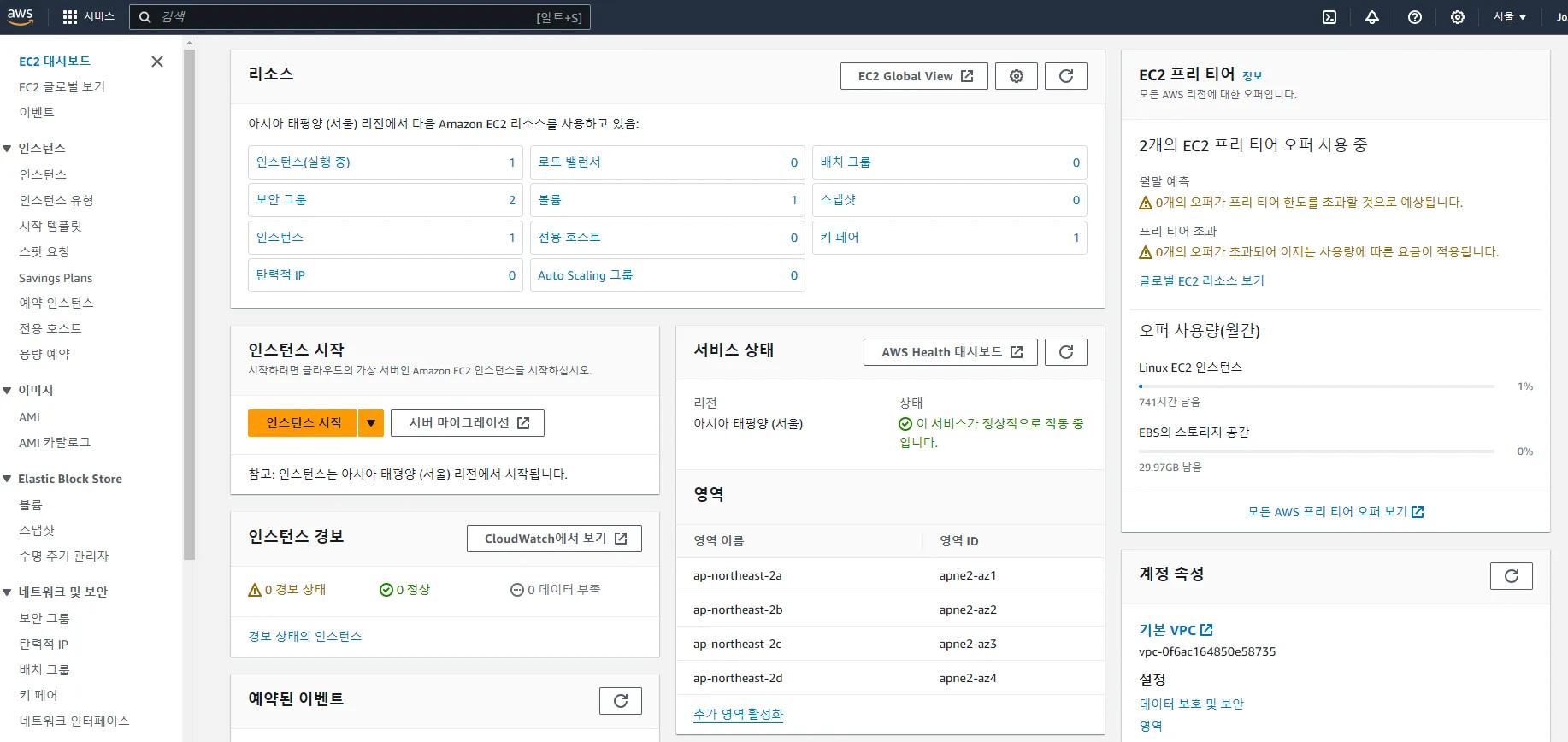Open 스냅샷 resource tile
This screenshot has width=1568, height=742.
pyautogui.click(x=950, y=200)
